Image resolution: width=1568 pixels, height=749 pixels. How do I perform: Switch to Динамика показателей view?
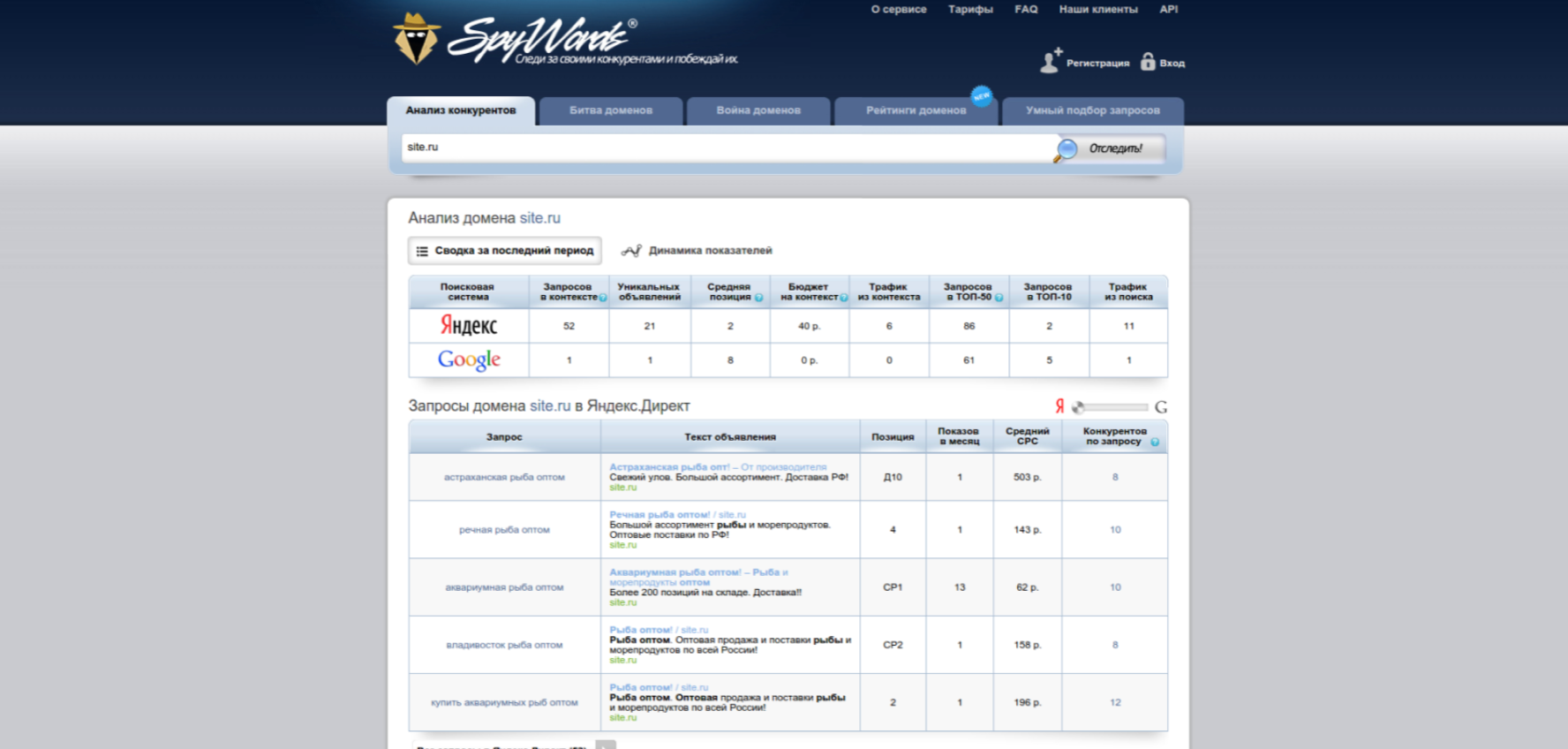(x=697, y=251)
